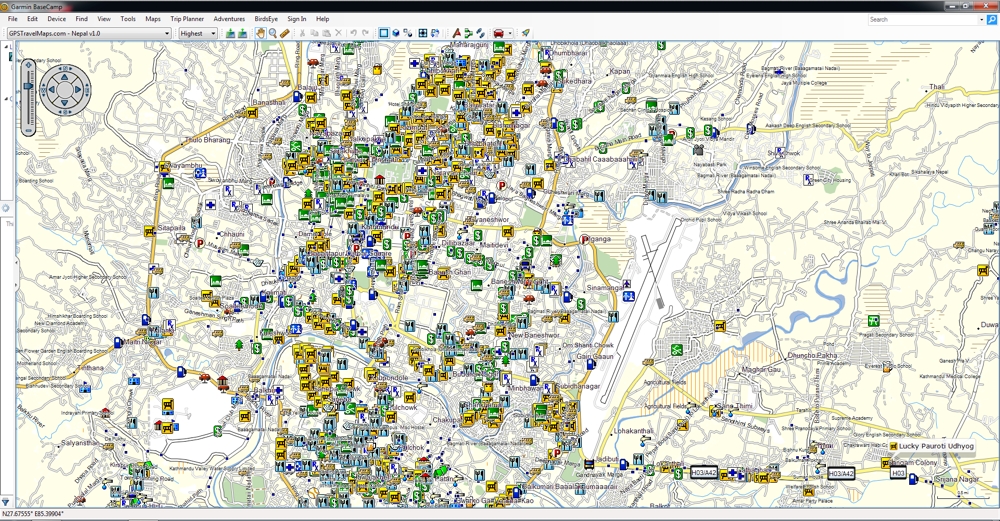The height and width of the screenshot is (521, 1000).
Task: Open the Adventures menu
Action: tap(230, 19)
